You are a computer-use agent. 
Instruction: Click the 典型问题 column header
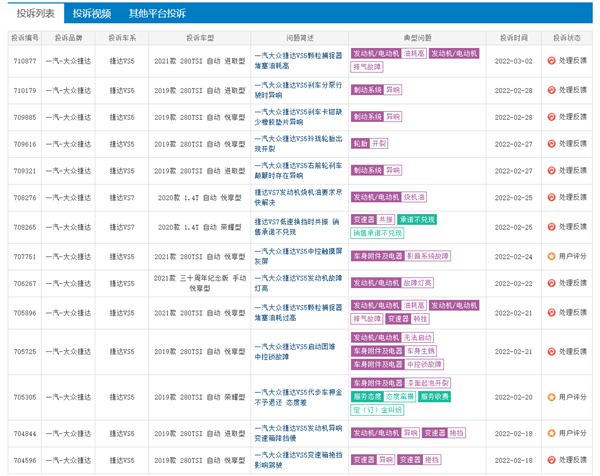[x=417, y=38]
